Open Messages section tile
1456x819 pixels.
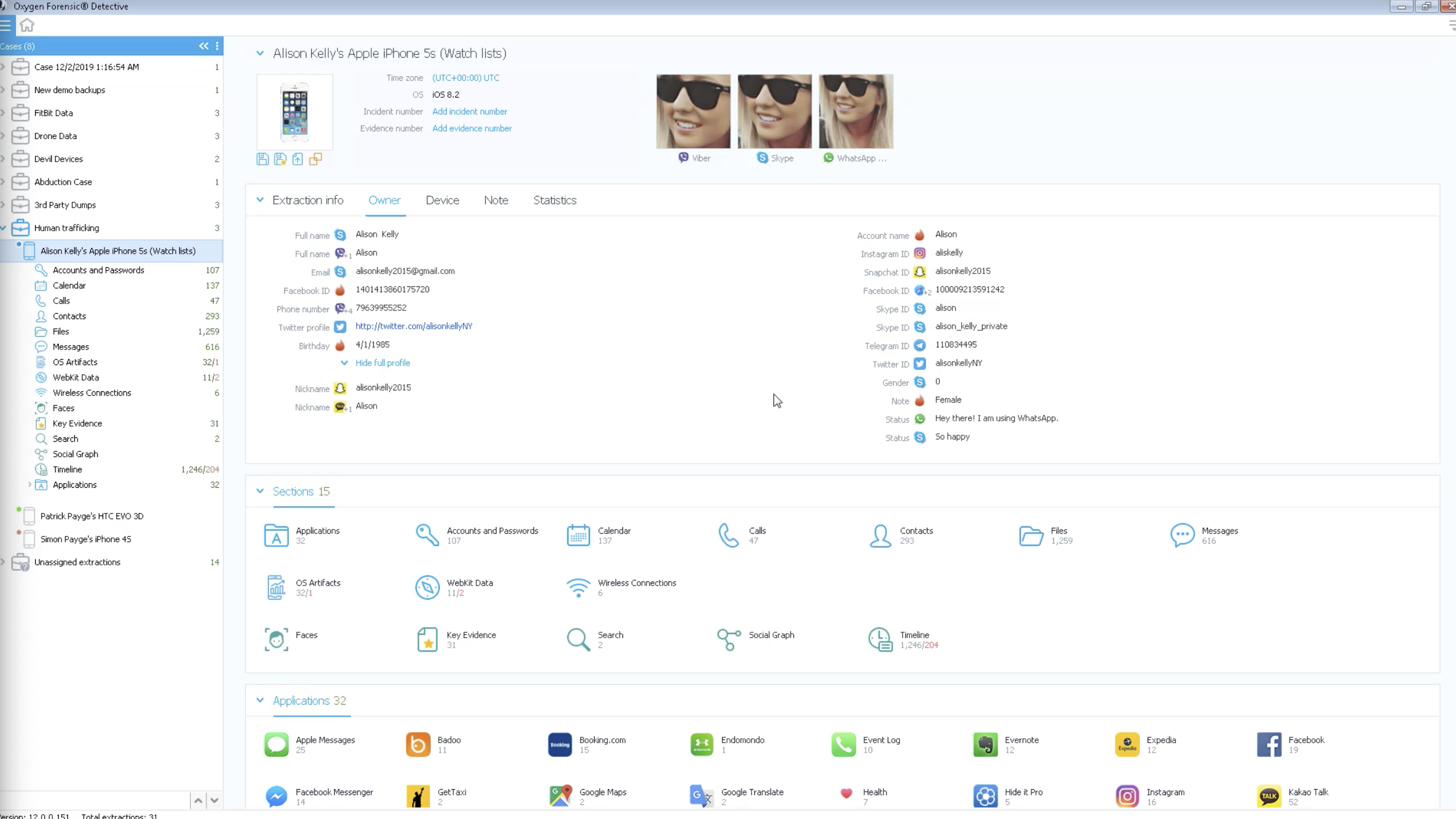pyautogui.click(x=1204, y=535)
